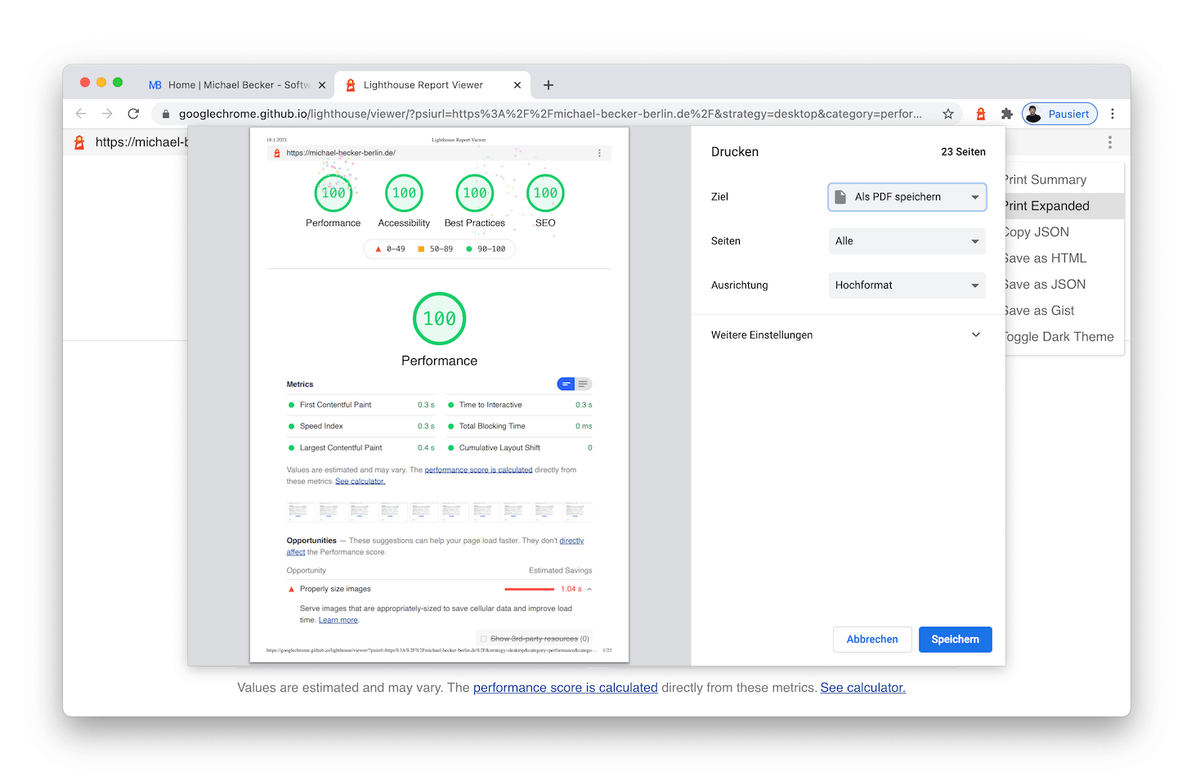Choose Toggle Dark Theme menu entry
1200x777 pixels.
(1064, 336)
